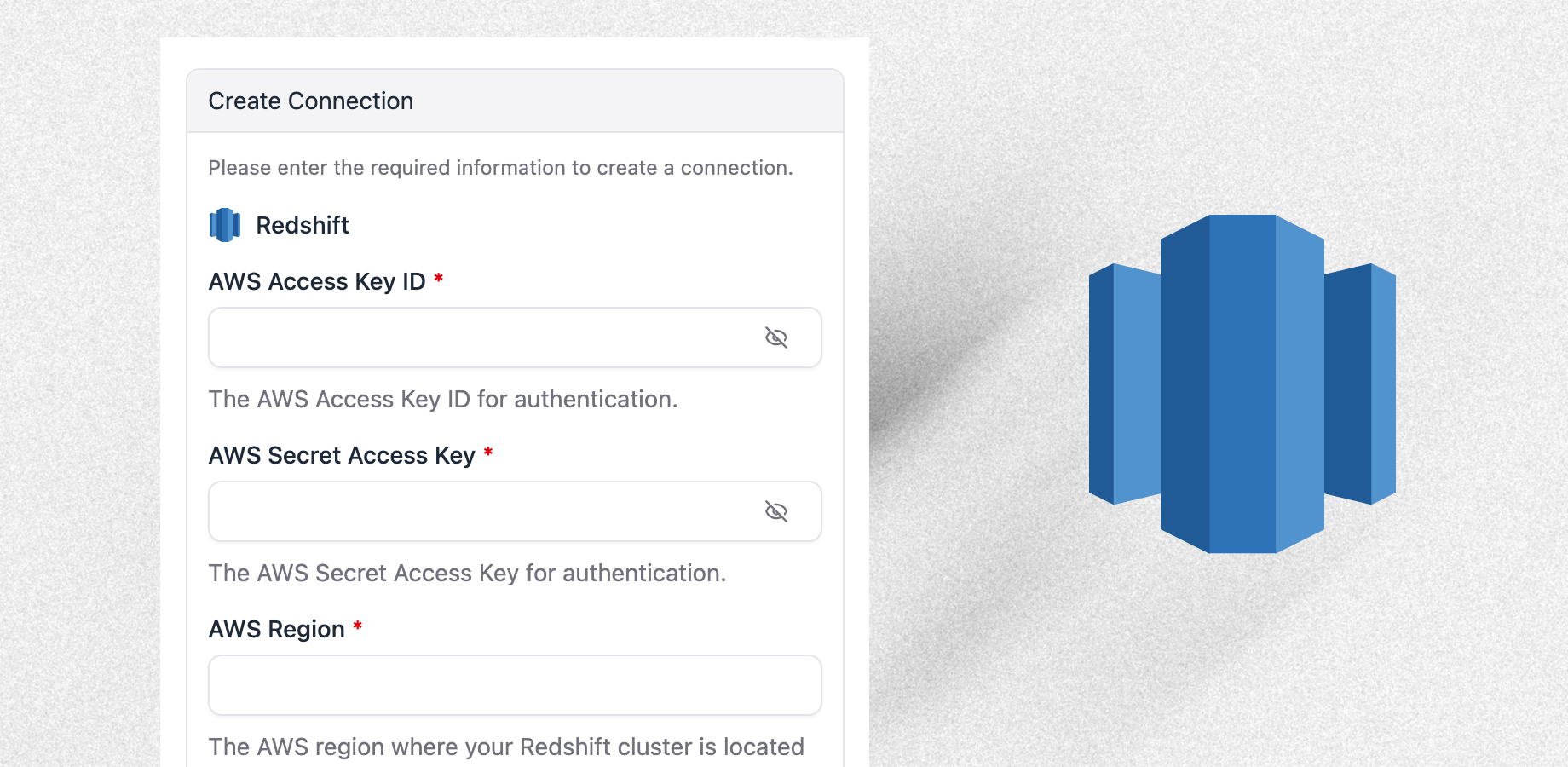1568x767 pixels.
Task: Click the "AWS Region" label
Action: (x=277, y=629)
